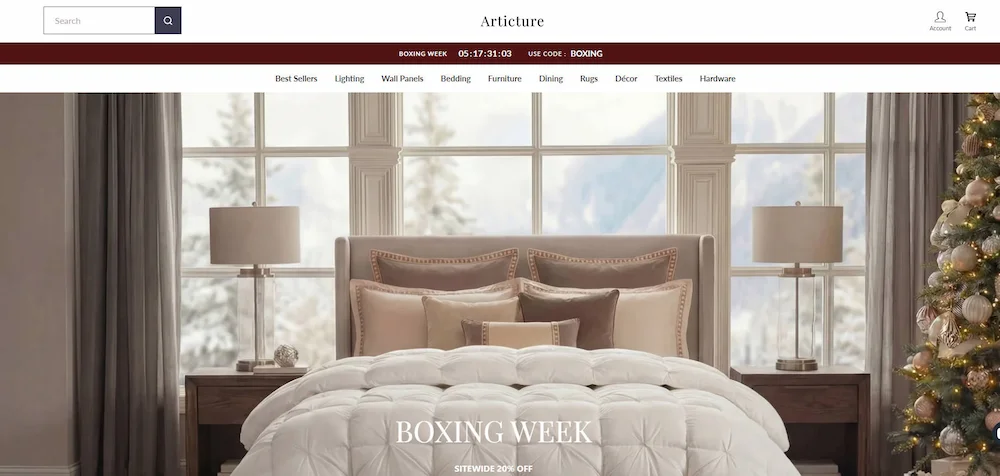Click the Sitewide 20% Off banner text
The height and width of the screenshot is (476, 1000).
click(493, 468)
